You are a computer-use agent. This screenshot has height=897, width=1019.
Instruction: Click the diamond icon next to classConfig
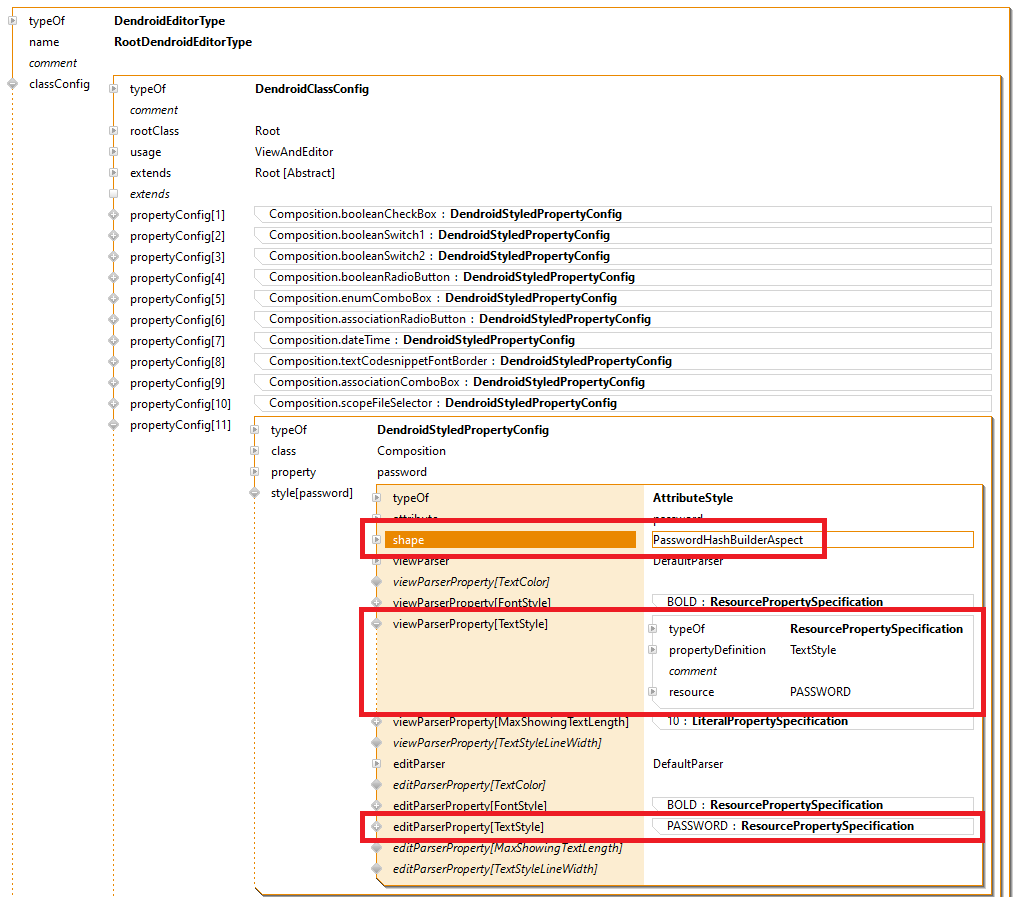pos(13,84)
